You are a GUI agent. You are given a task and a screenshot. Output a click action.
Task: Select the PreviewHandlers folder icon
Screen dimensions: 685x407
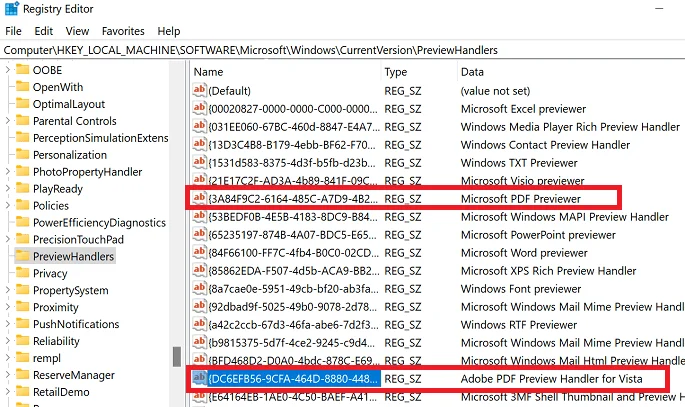coord(22,256)
